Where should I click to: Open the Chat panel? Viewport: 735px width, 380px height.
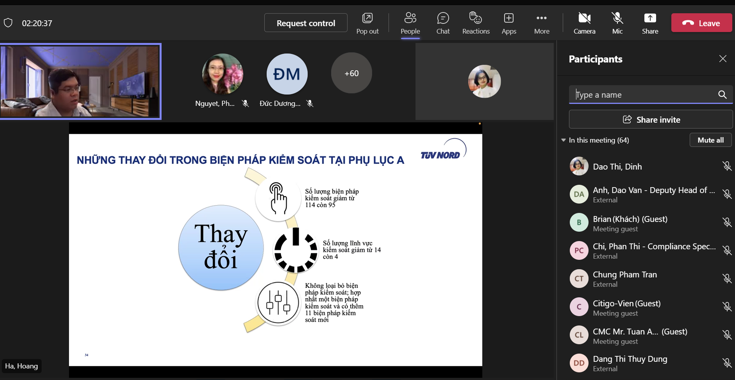[443, 23]
